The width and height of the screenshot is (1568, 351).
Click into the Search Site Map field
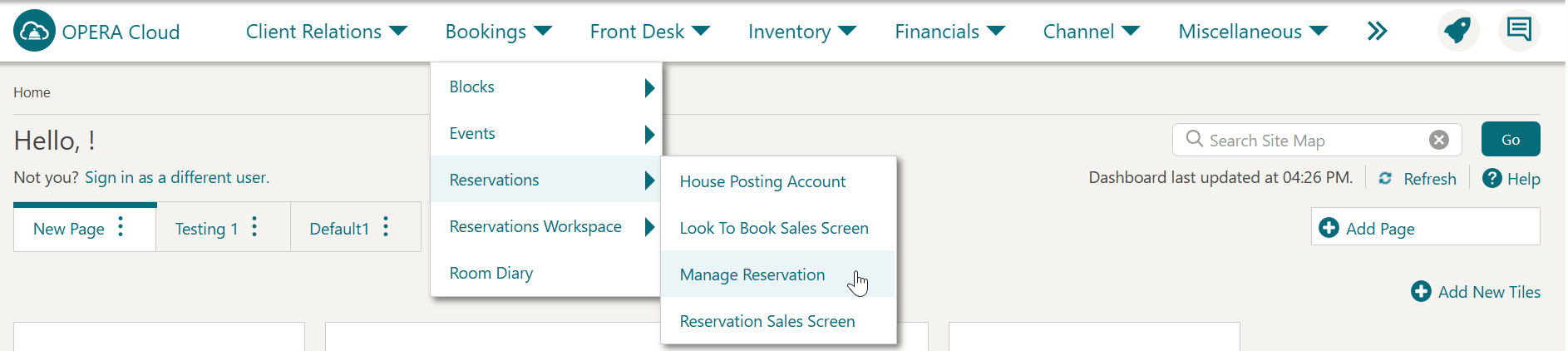pyautogui.click(x=1316, y=140)
